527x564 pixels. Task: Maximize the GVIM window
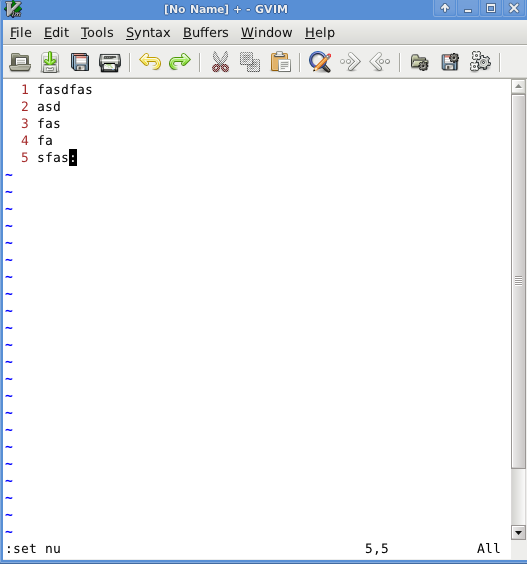coord(491,8)
